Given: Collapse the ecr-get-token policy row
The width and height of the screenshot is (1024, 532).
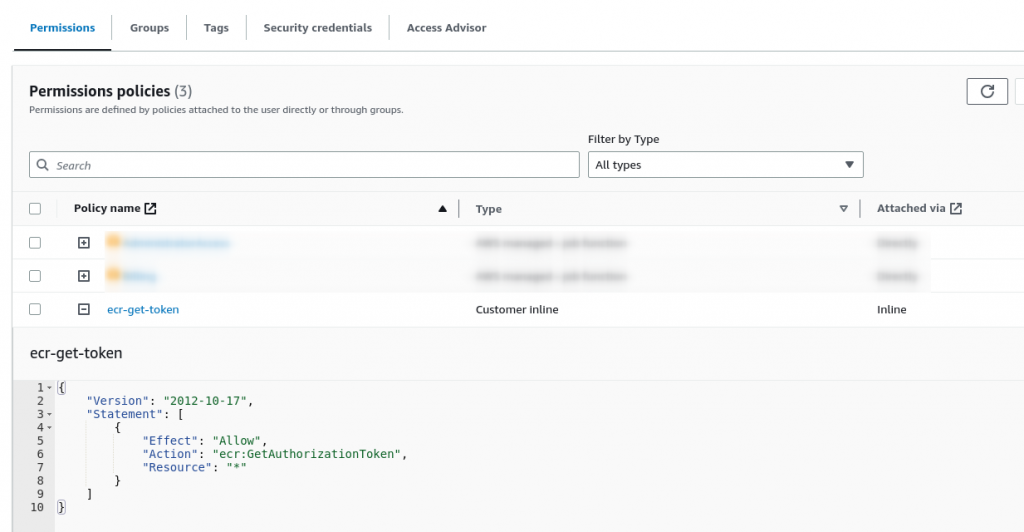Looking at the screenshot, I should tap(84, 310).
